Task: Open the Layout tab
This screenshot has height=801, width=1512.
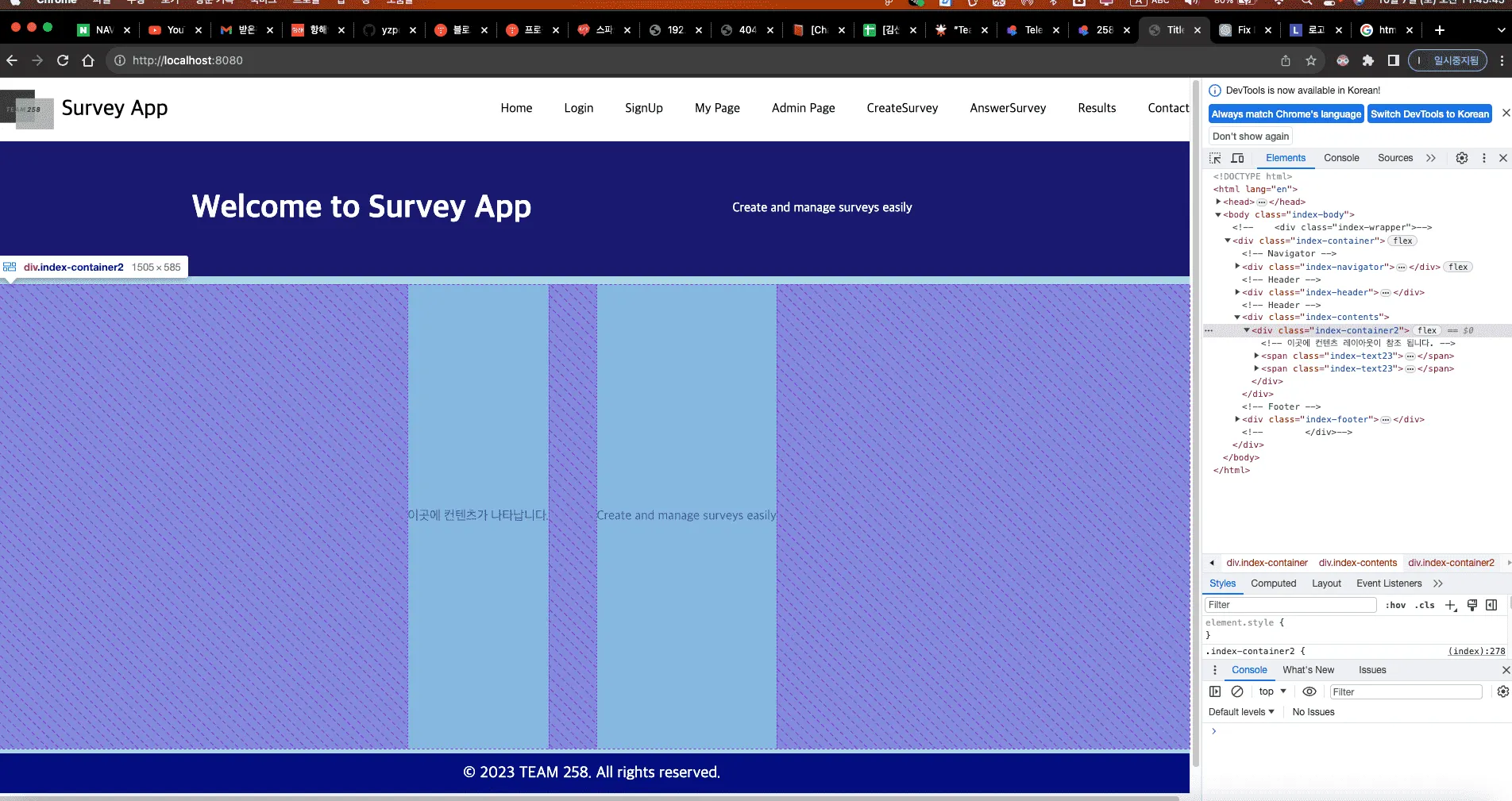Action: 1326,583
